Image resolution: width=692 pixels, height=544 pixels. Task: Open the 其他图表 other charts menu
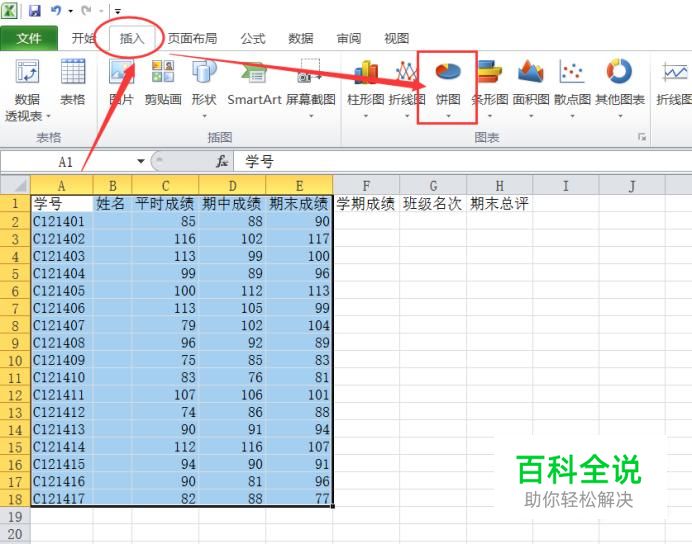tap(620, 88)
